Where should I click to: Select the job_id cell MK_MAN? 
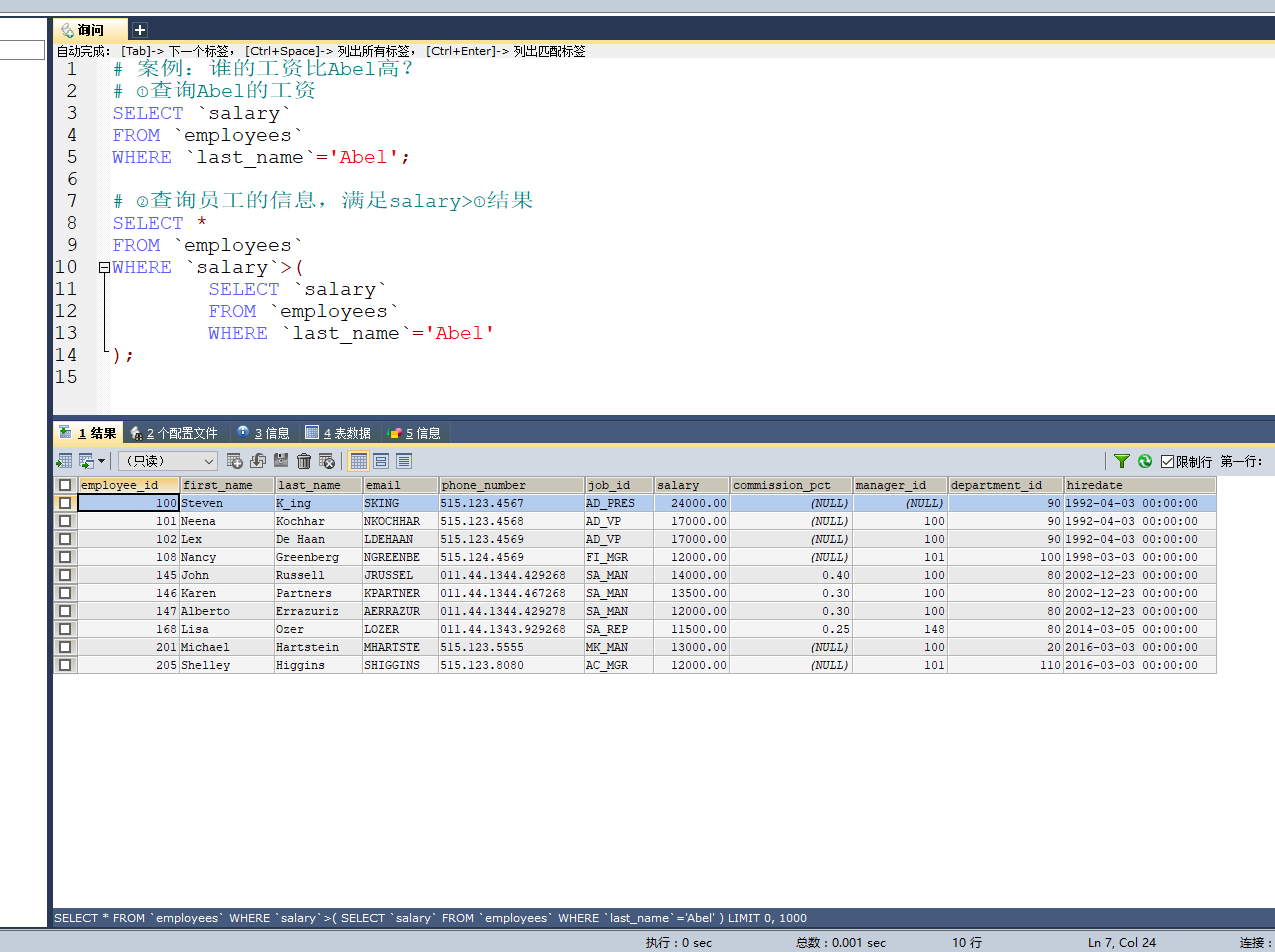click(619, 647)
